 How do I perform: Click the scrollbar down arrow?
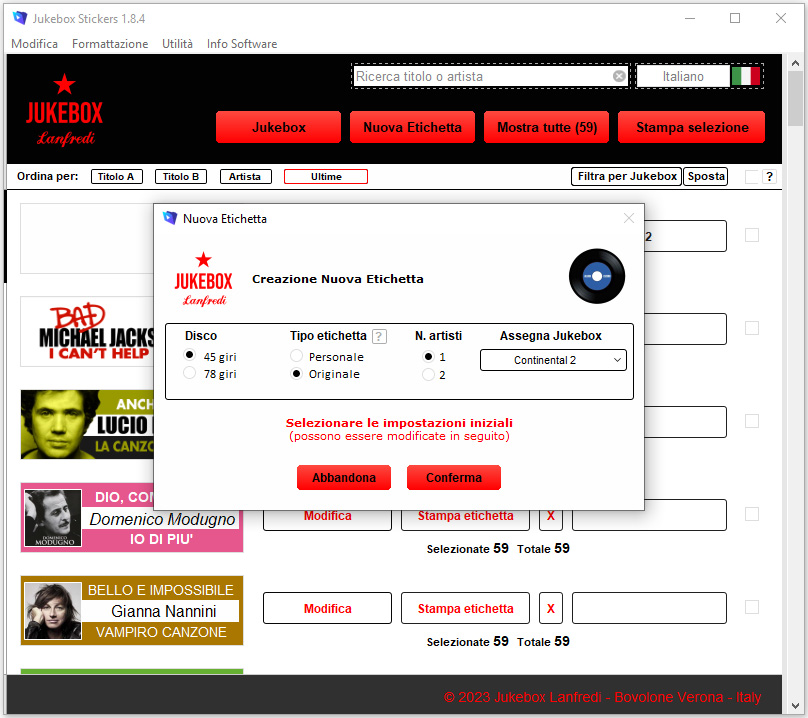click(795, 706)
